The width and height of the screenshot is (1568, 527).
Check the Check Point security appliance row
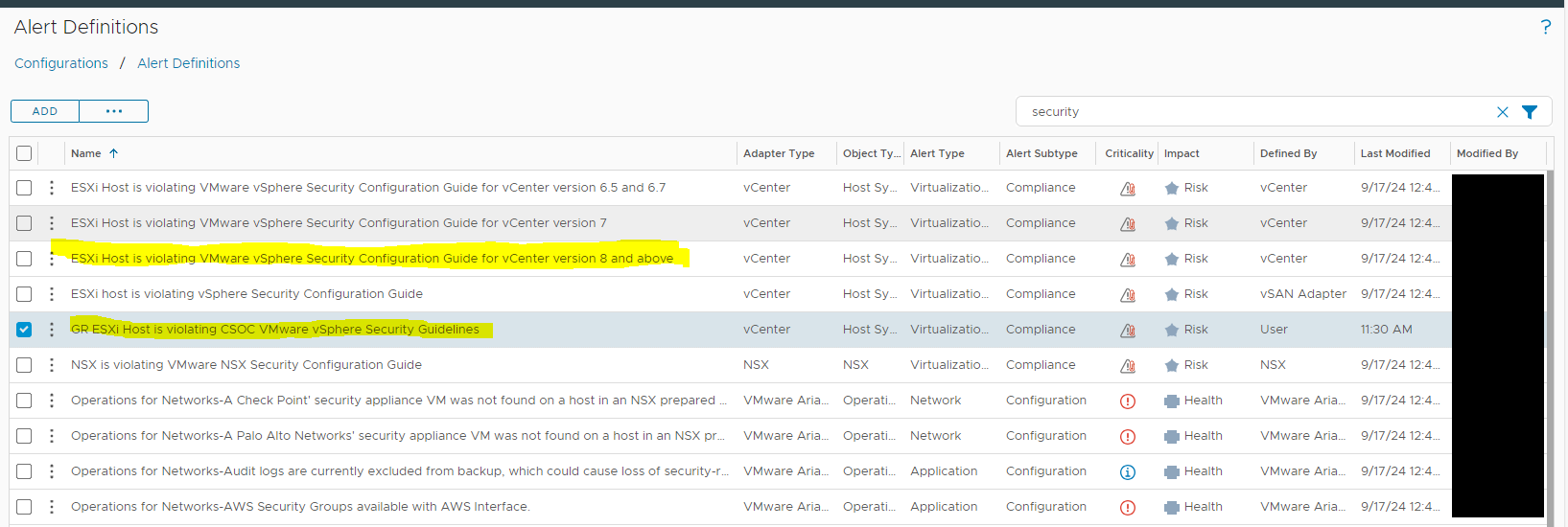[x=24, y=401]
